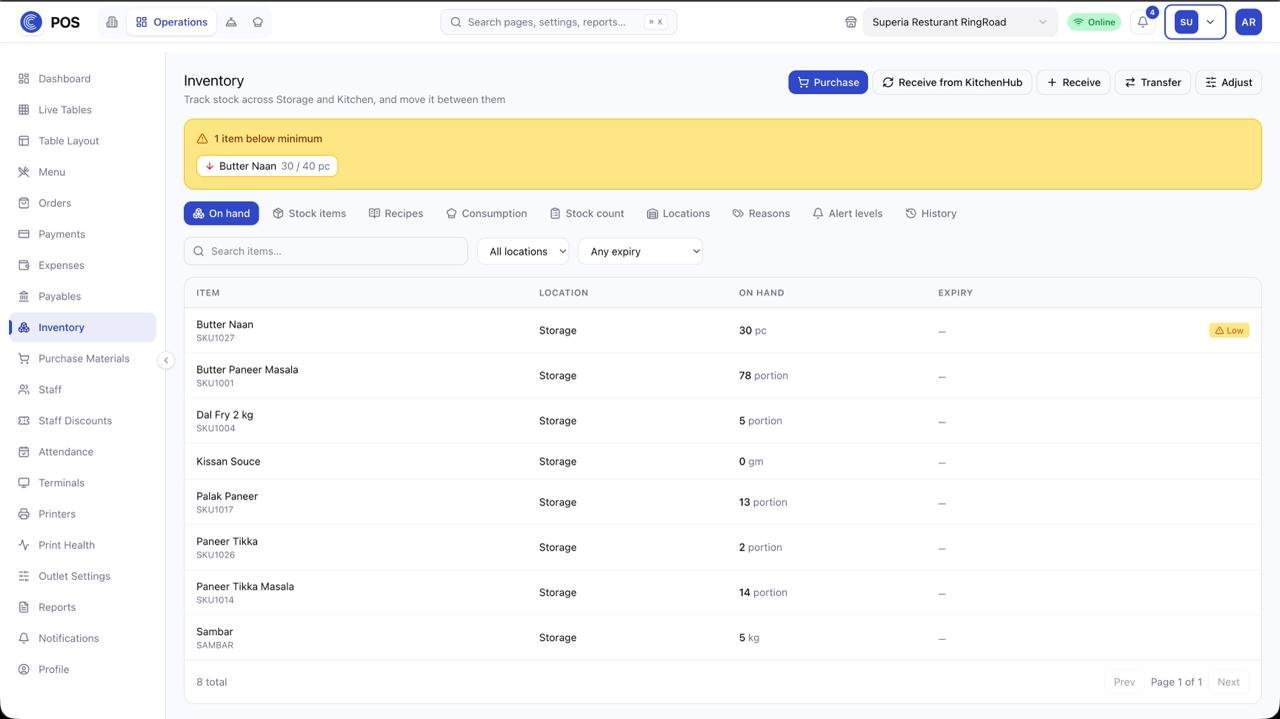The width and height of the screenshot is (1280, 719).
Task: Click the building icon beside POS logo
Action: click(x=112, y=22)
